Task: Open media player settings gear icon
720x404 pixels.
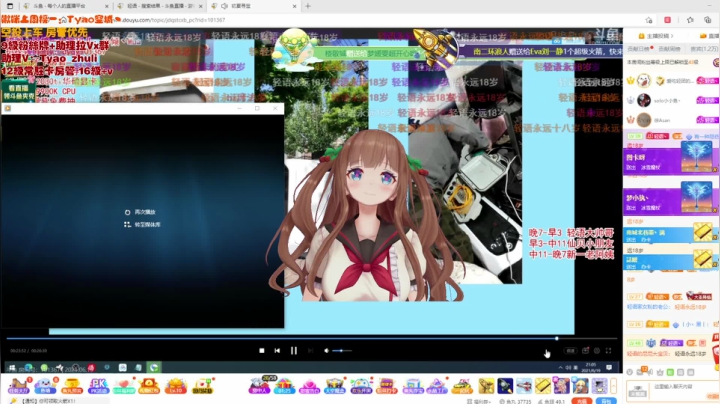Action: click(596, 351)
